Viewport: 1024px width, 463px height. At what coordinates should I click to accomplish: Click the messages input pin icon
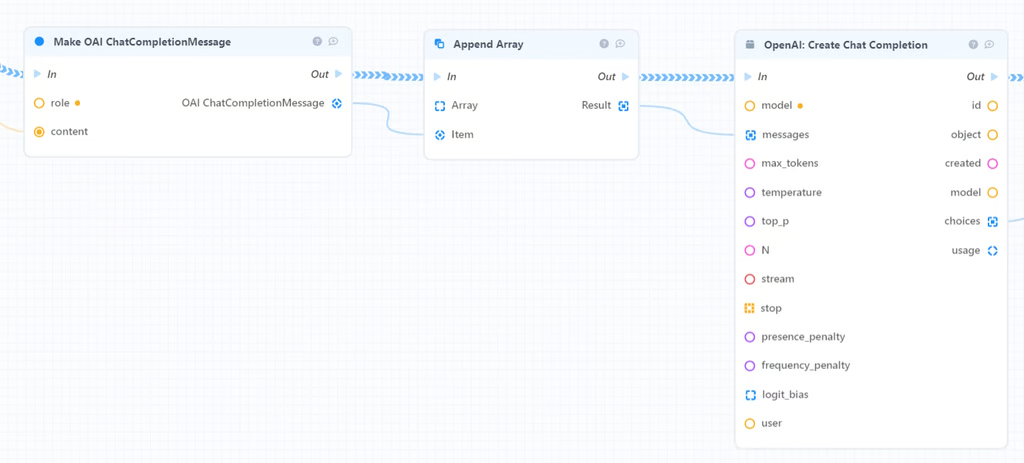[750, 135]
